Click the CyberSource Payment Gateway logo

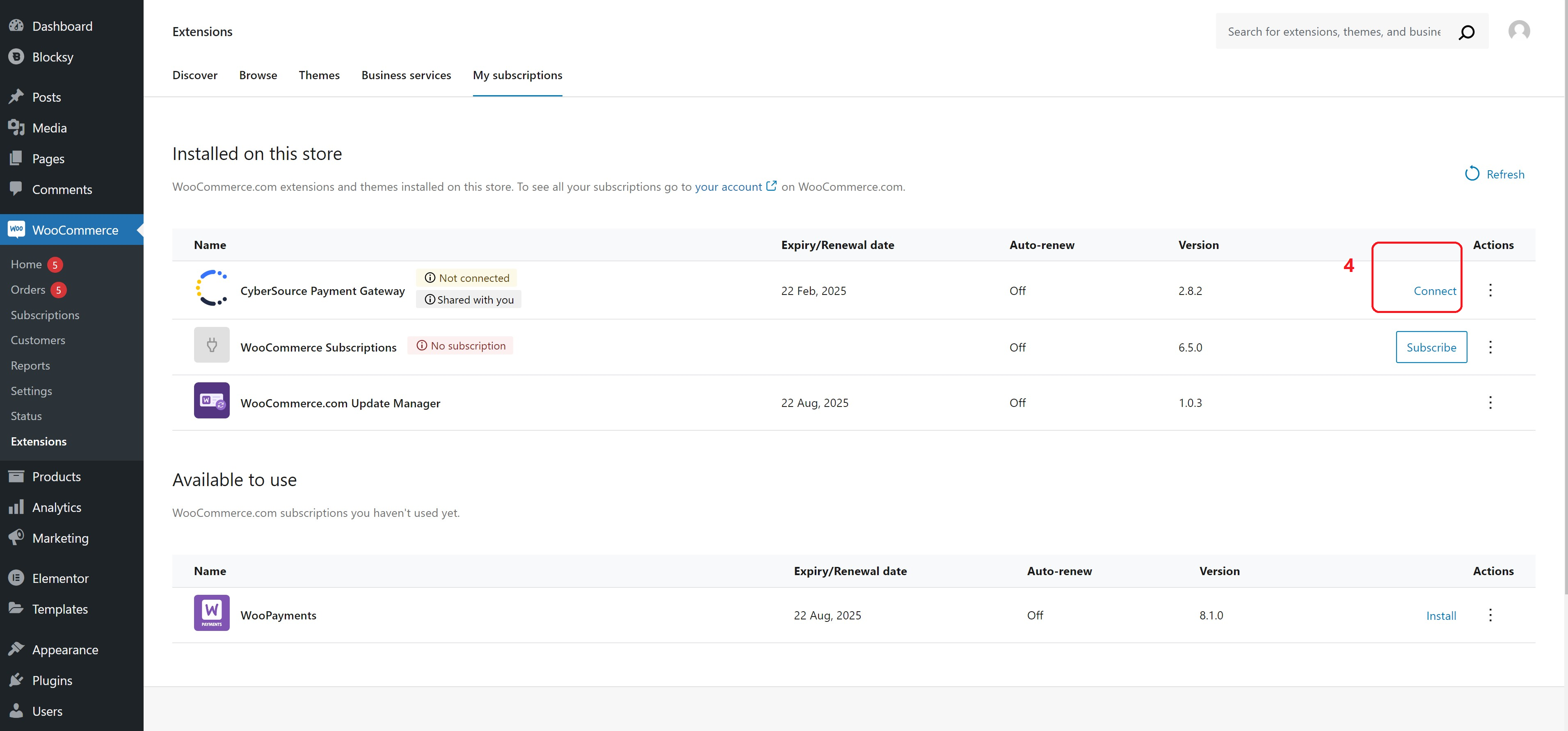click(x=211, y=288)
